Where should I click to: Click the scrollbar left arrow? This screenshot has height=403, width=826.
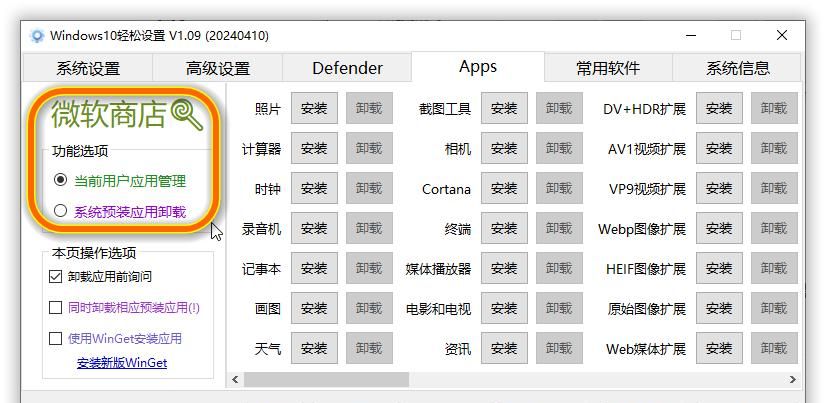pos(235,379)
